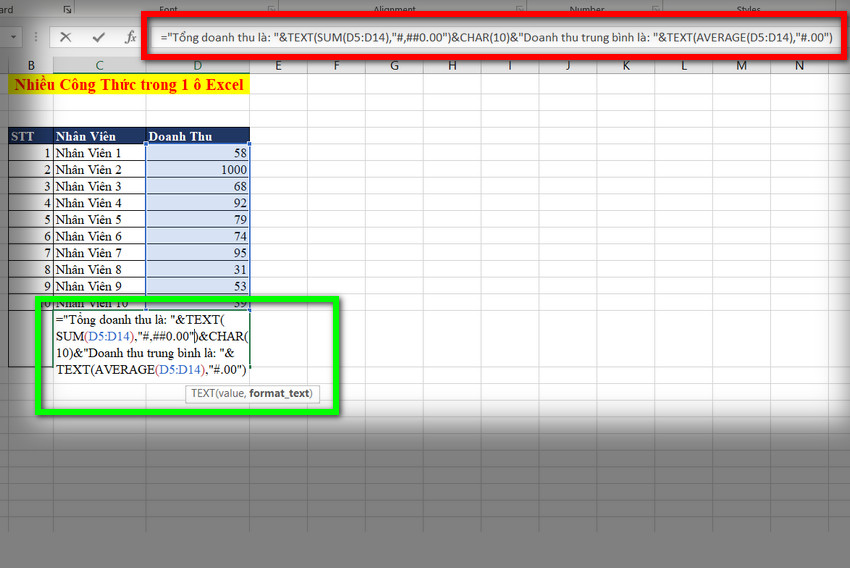Select cell 'Nhân Viên 3'
Viewport: 850px width, 568px height.
[99, 186]
